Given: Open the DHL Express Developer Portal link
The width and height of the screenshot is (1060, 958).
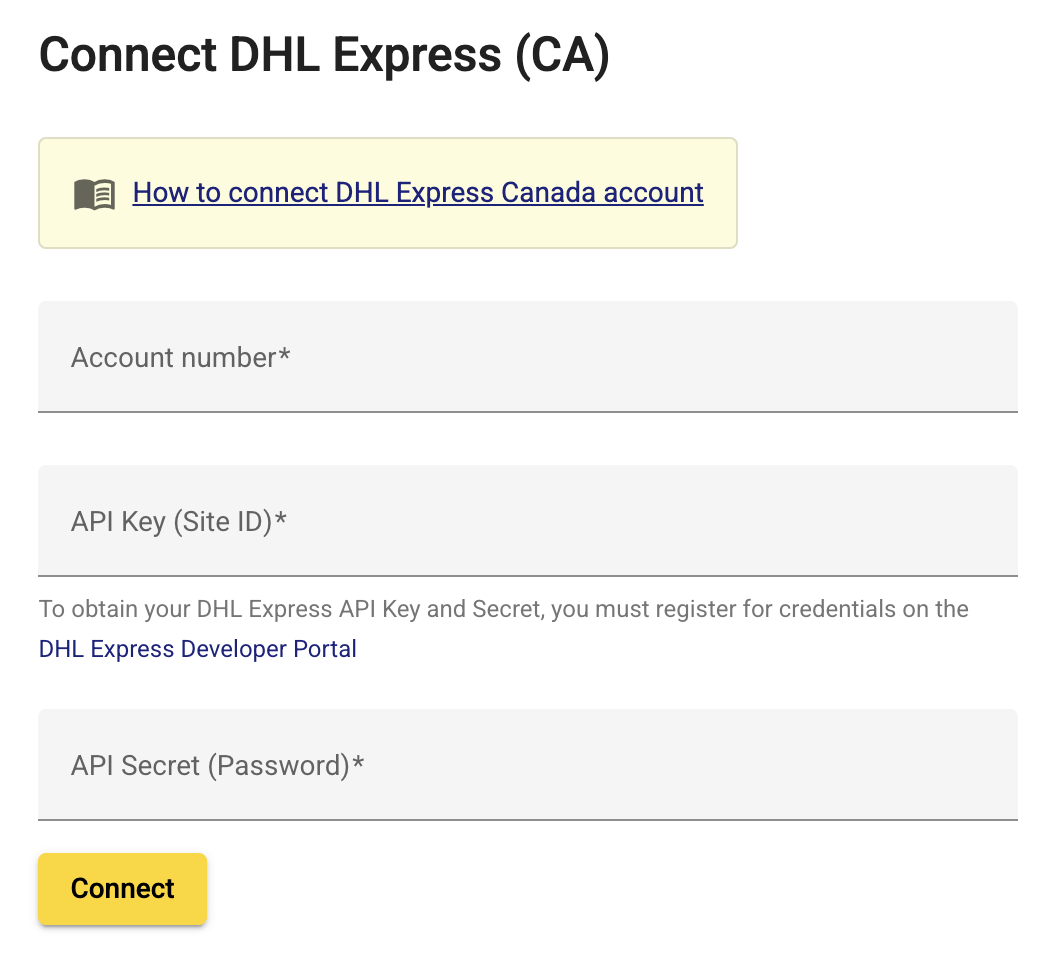Looking at the screenshot, I should coord(197,649).
